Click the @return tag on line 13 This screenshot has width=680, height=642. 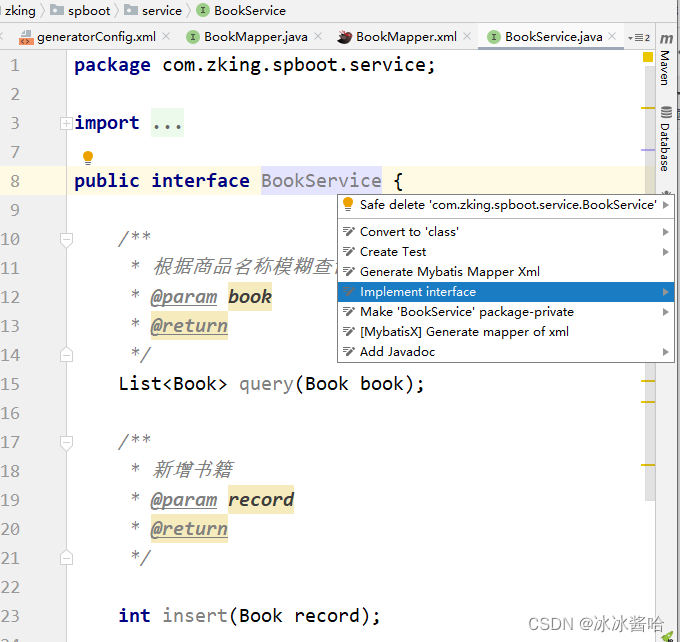point(189,326)
